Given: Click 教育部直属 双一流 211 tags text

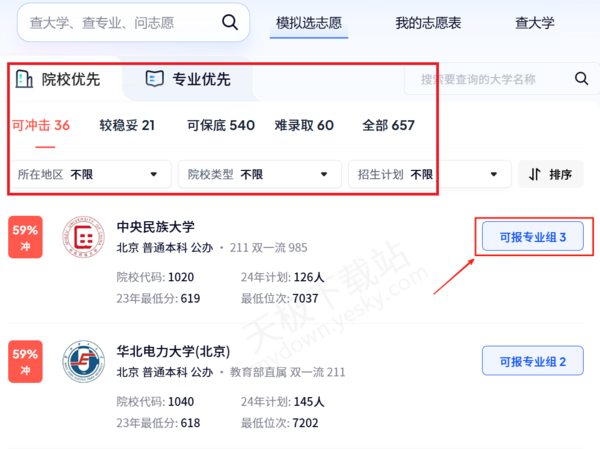Looking at the screenshot, I should (x=287, y=372).
